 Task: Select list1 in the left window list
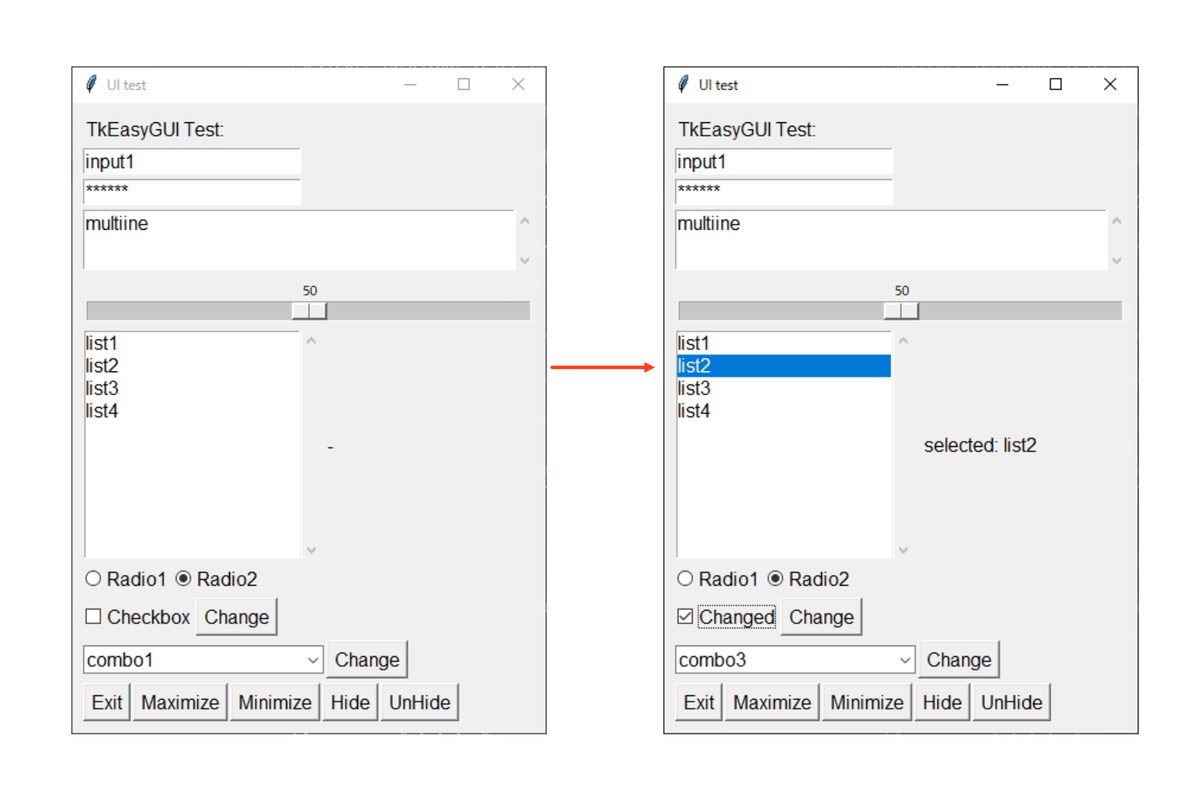click(x=192, y=344)
